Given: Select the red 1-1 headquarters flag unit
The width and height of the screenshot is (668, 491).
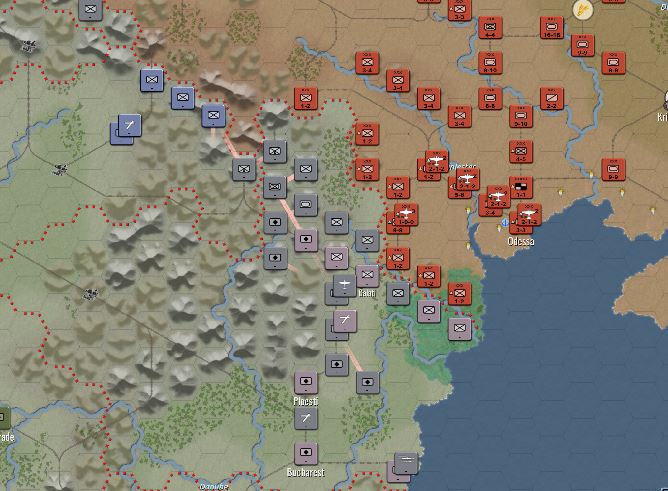Looking at the screenshot, I should (521, 187).
